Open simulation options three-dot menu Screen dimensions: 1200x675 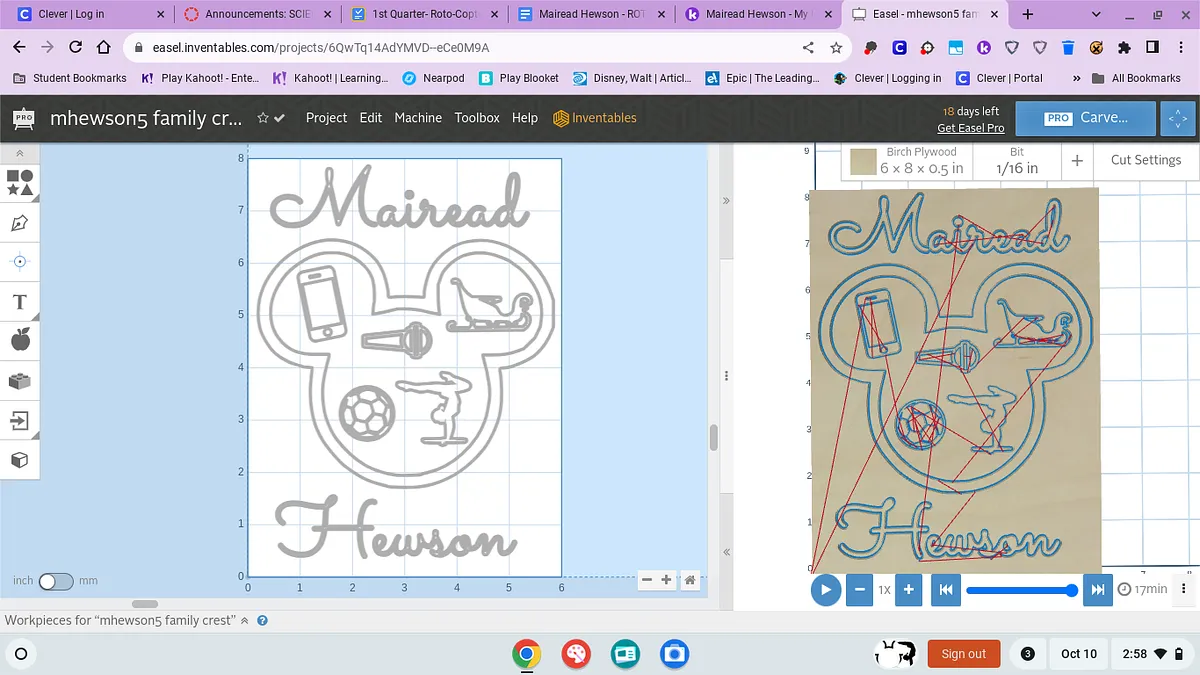coord(1184,589)
